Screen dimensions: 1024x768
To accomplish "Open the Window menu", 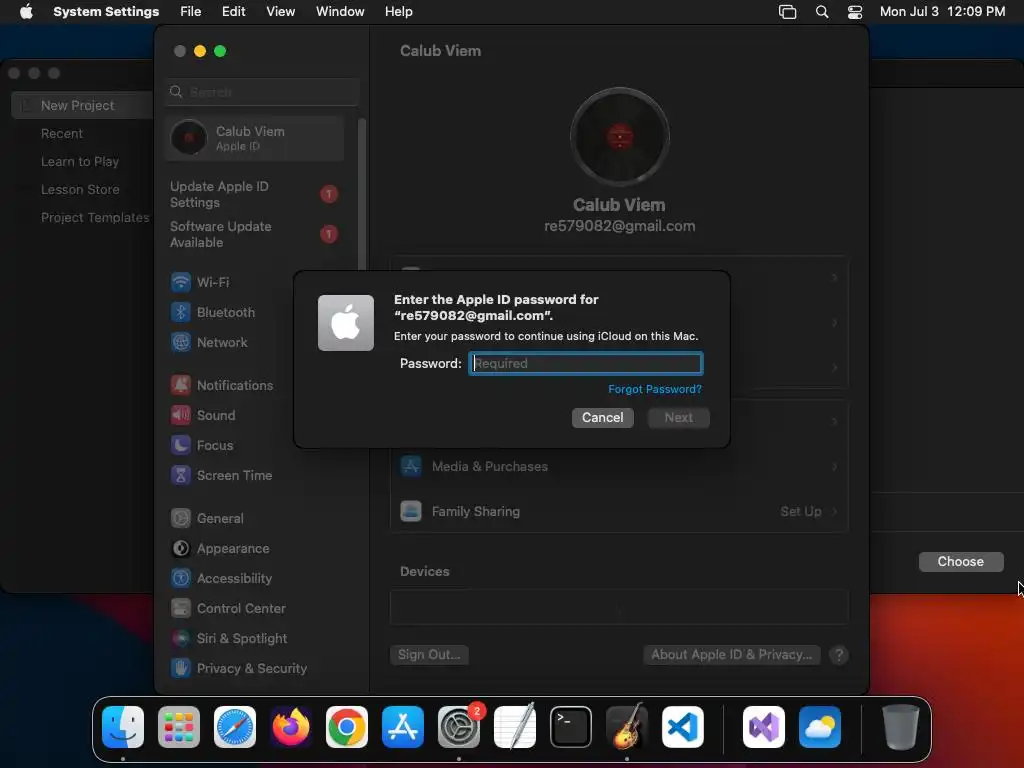I will click(340, 12).
